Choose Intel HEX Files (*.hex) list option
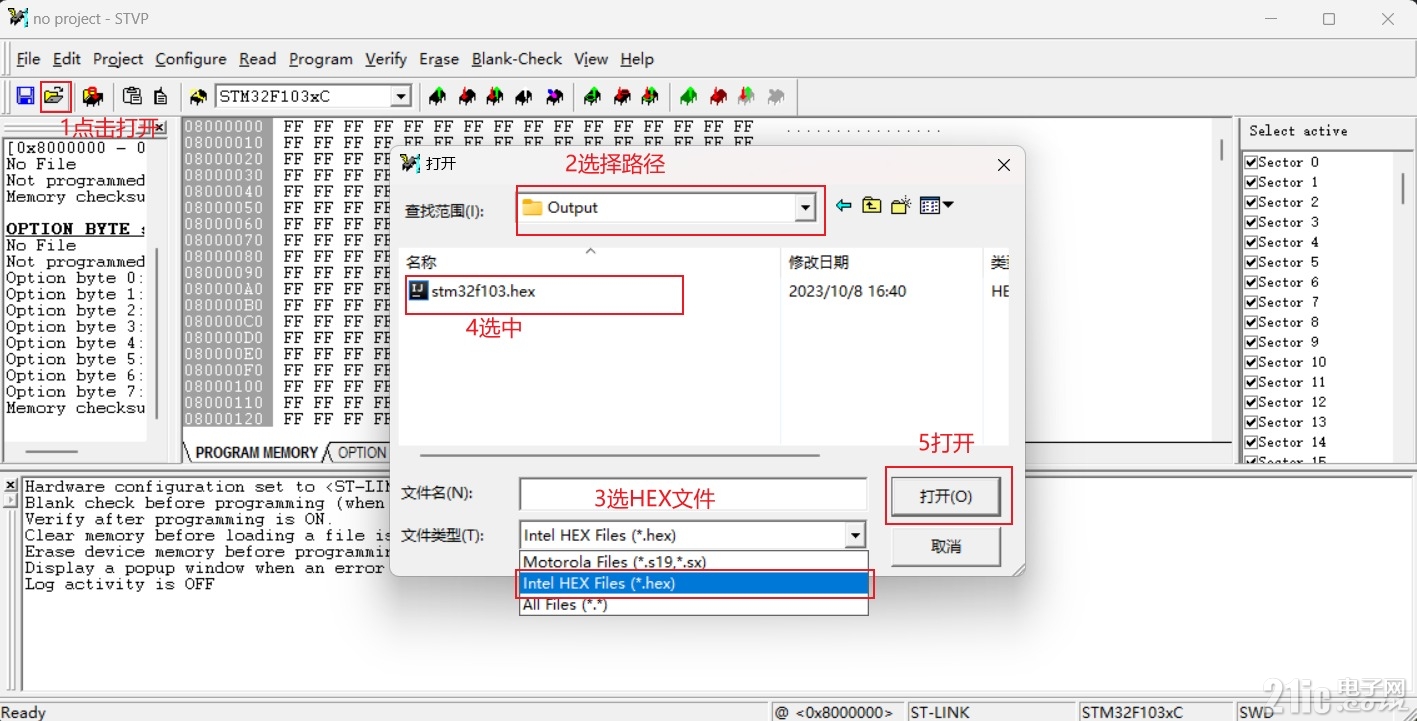 [x=693, y=583]
